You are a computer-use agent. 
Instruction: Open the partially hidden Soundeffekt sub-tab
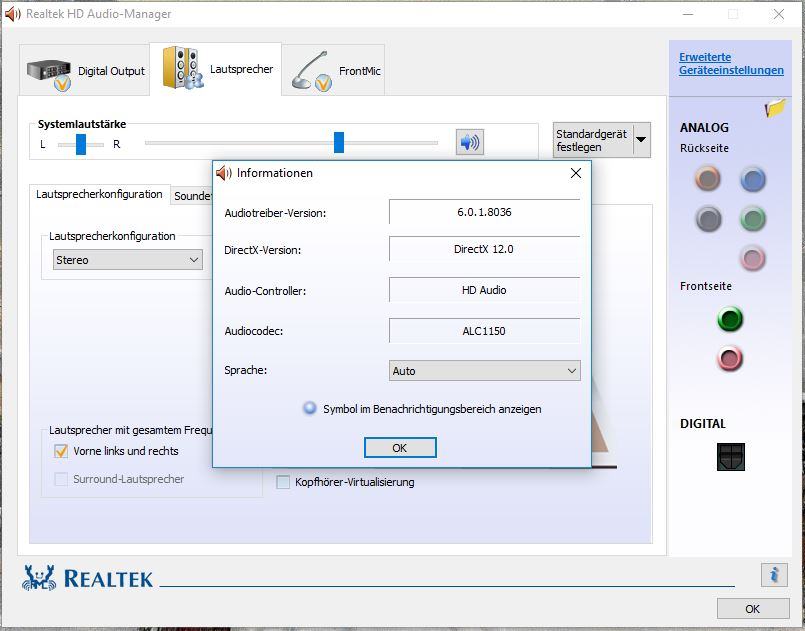[x=192, y=196]
